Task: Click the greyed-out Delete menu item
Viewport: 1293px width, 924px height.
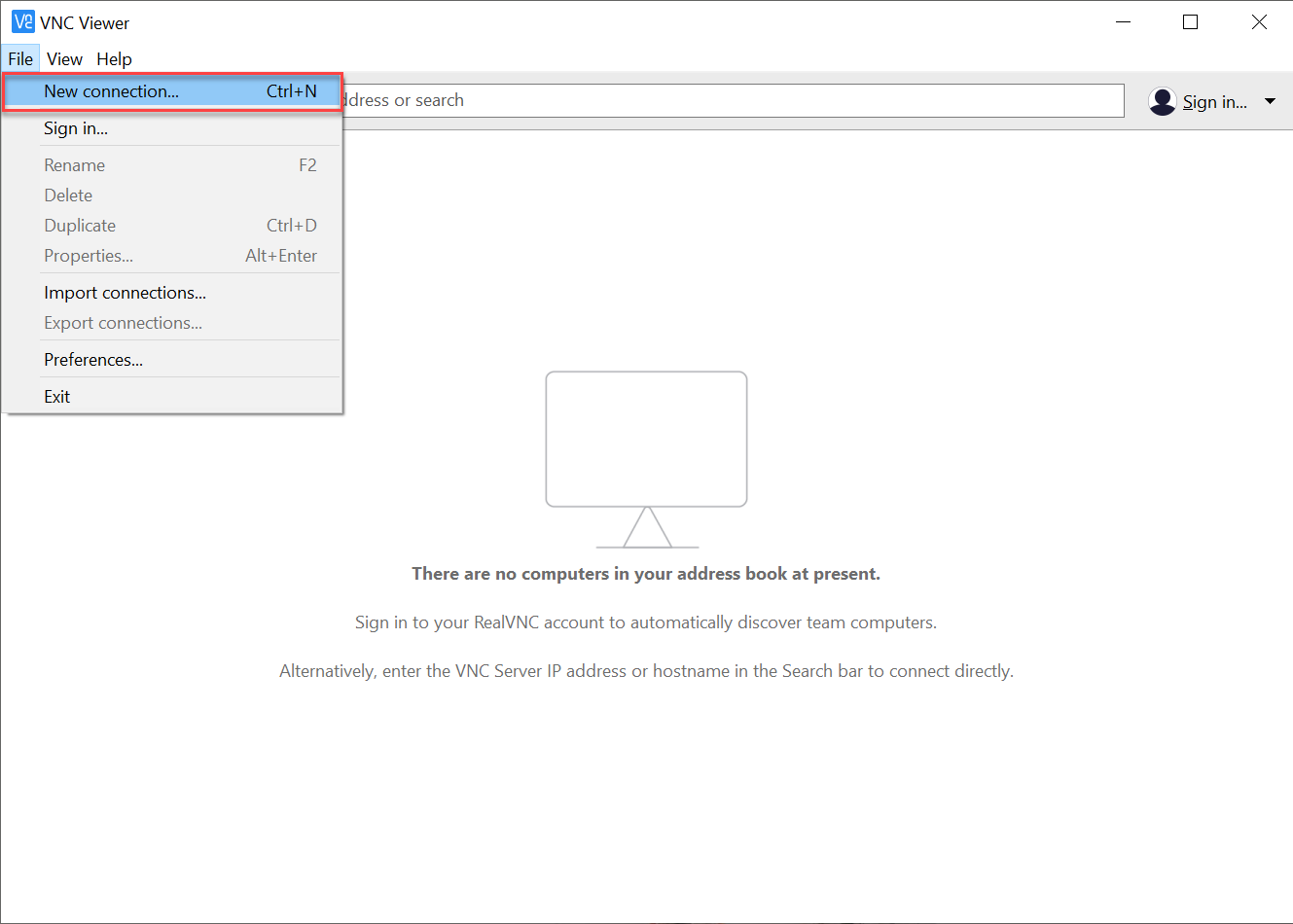Action: 172,195
